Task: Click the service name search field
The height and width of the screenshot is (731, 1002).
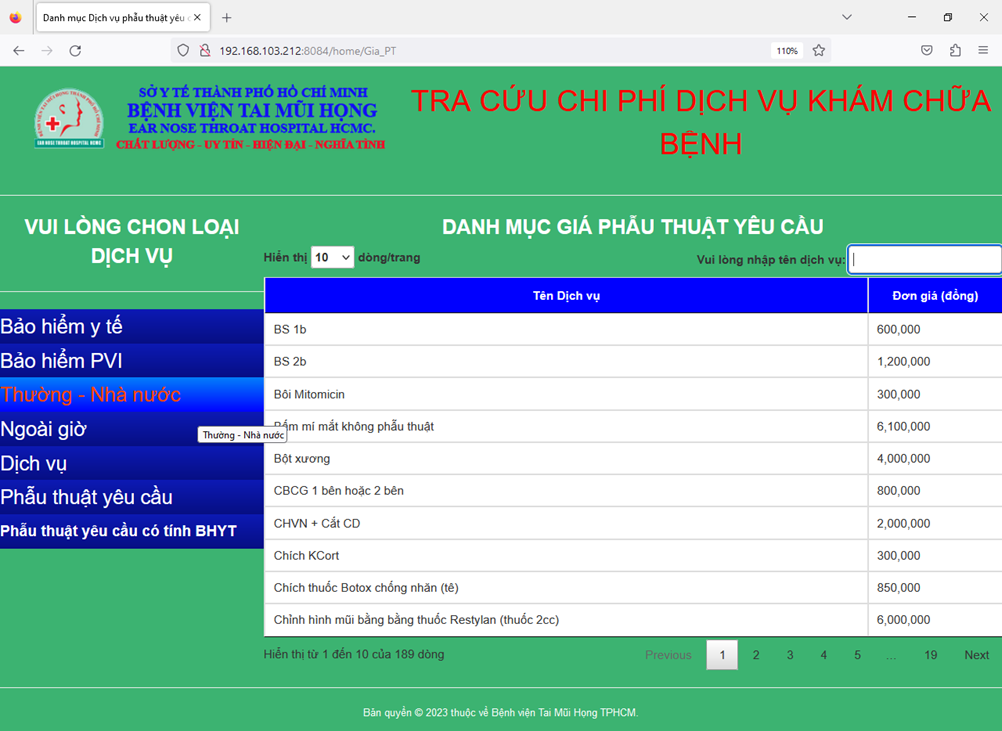Action: 924,259
